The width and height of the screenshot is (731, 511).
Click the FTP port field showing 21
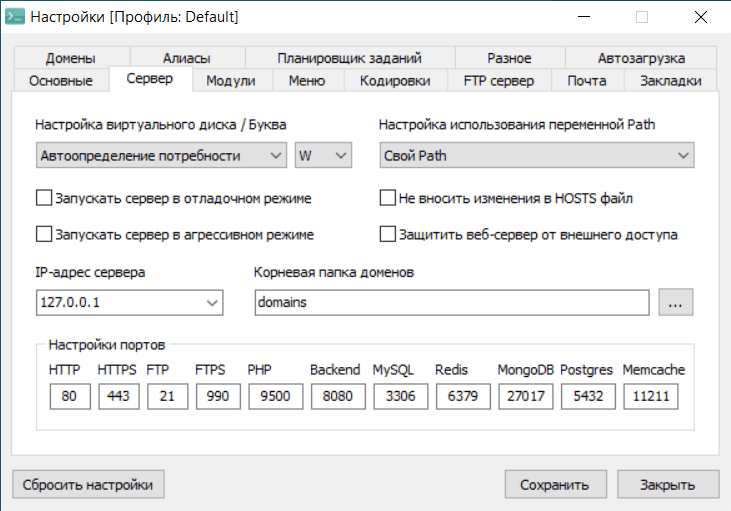coord(167,396)
